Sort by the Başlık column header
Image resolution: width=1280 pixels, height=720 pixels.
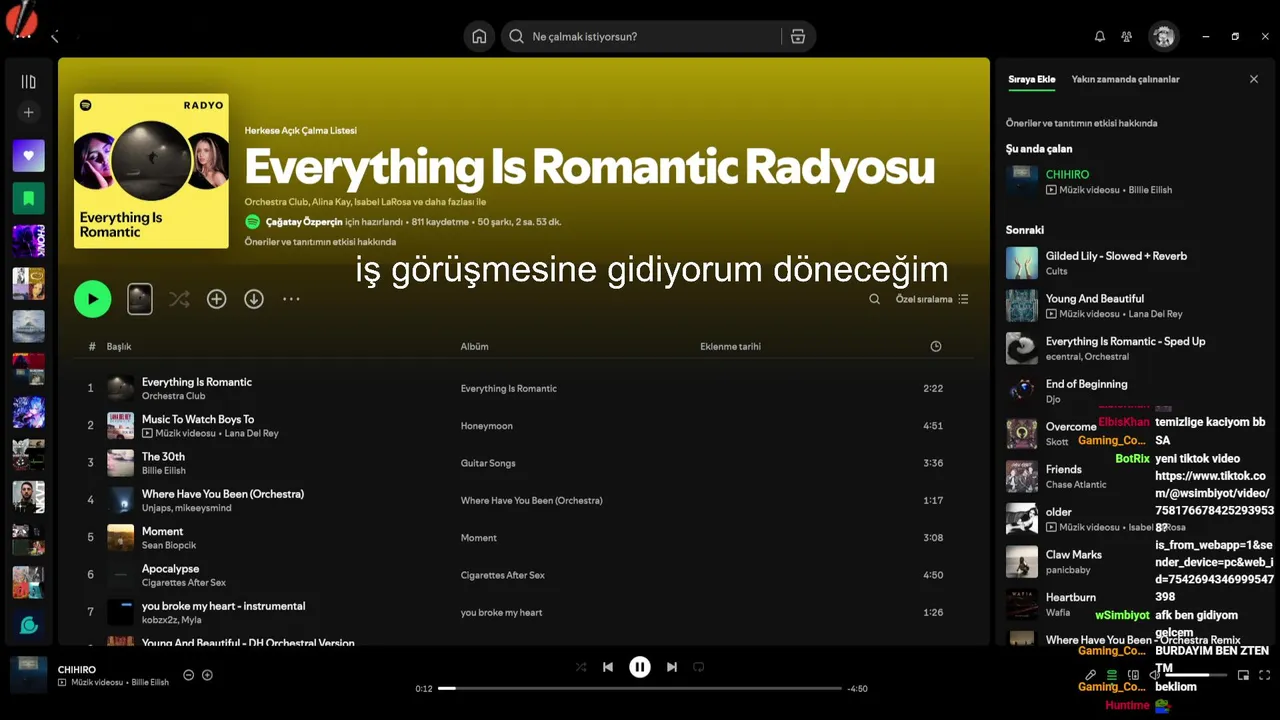pyautogui.click(x=119, y=346)
